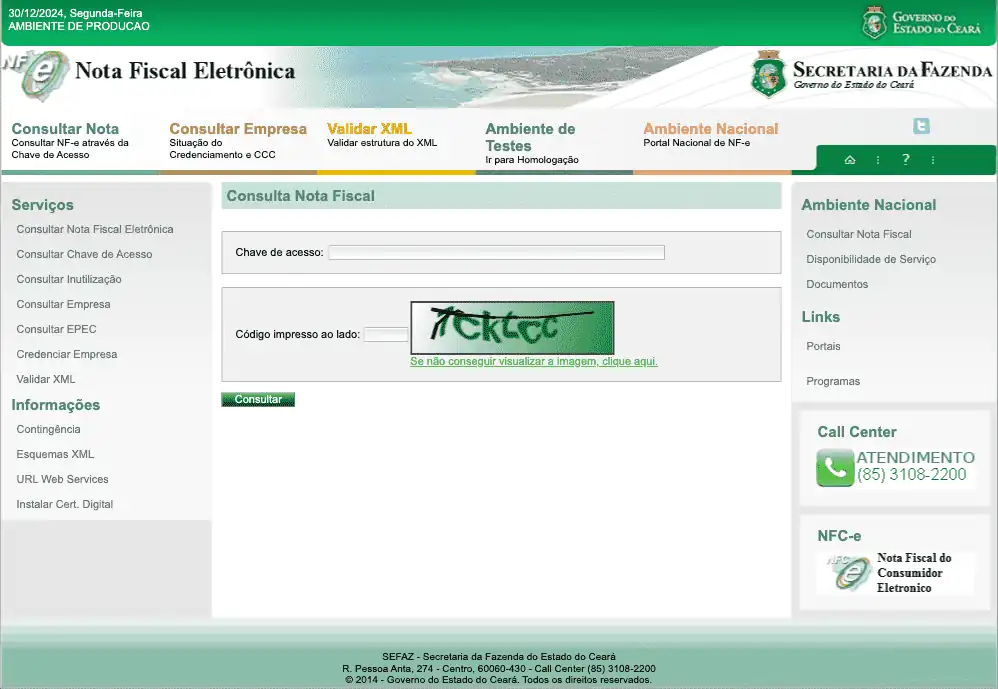This screenshot has width=998, height=689.
Task: Click the captcha image
Action: click(x=512, y=327)
